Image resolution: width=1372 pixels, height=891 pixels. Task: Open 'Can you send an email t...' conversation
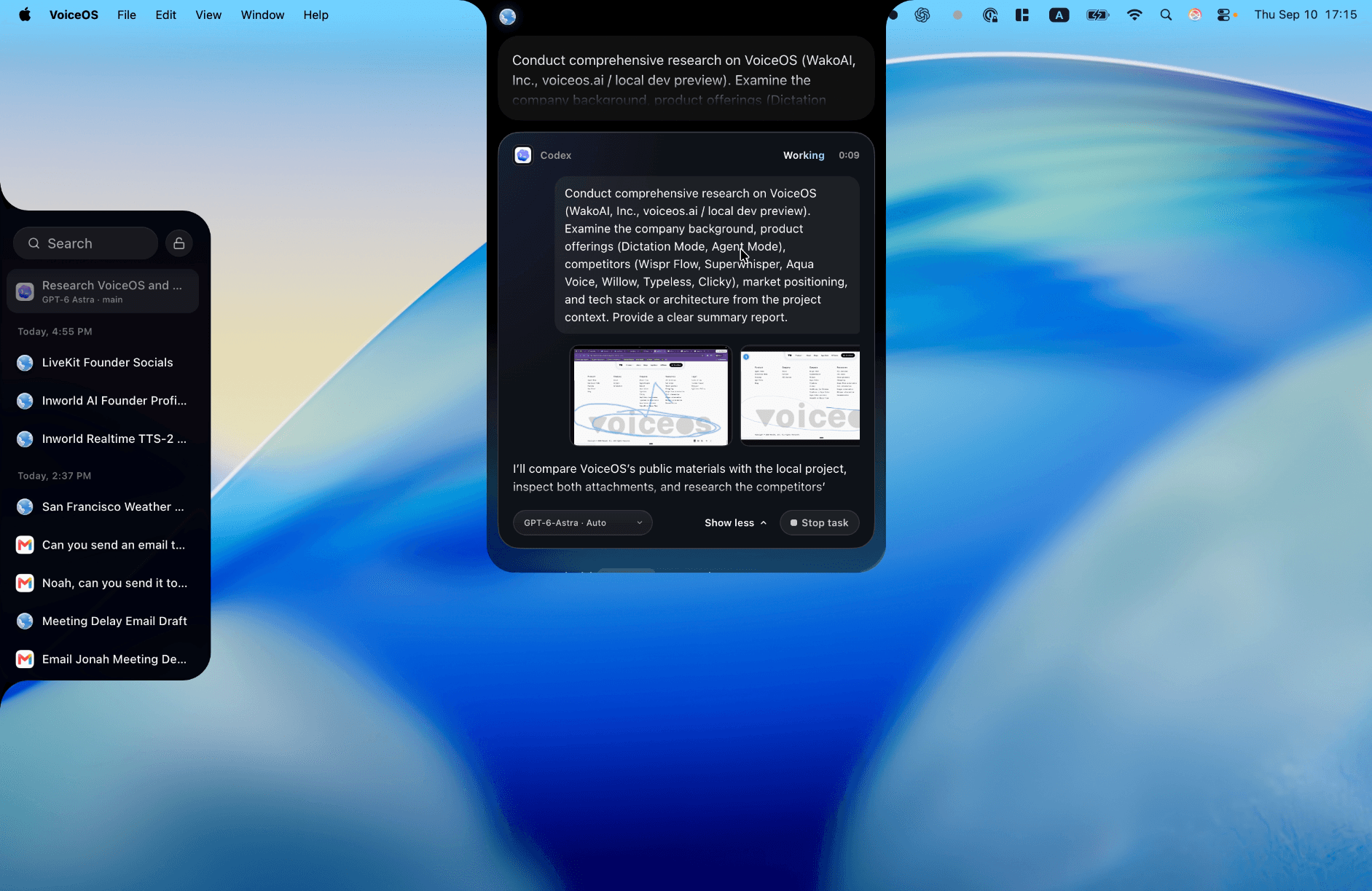pyautogui.click(x=103, y=545)
